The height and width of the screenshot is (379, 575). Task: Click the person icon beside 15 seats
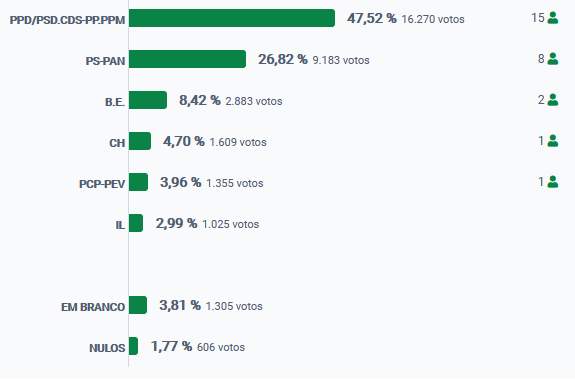pos(553,18)
